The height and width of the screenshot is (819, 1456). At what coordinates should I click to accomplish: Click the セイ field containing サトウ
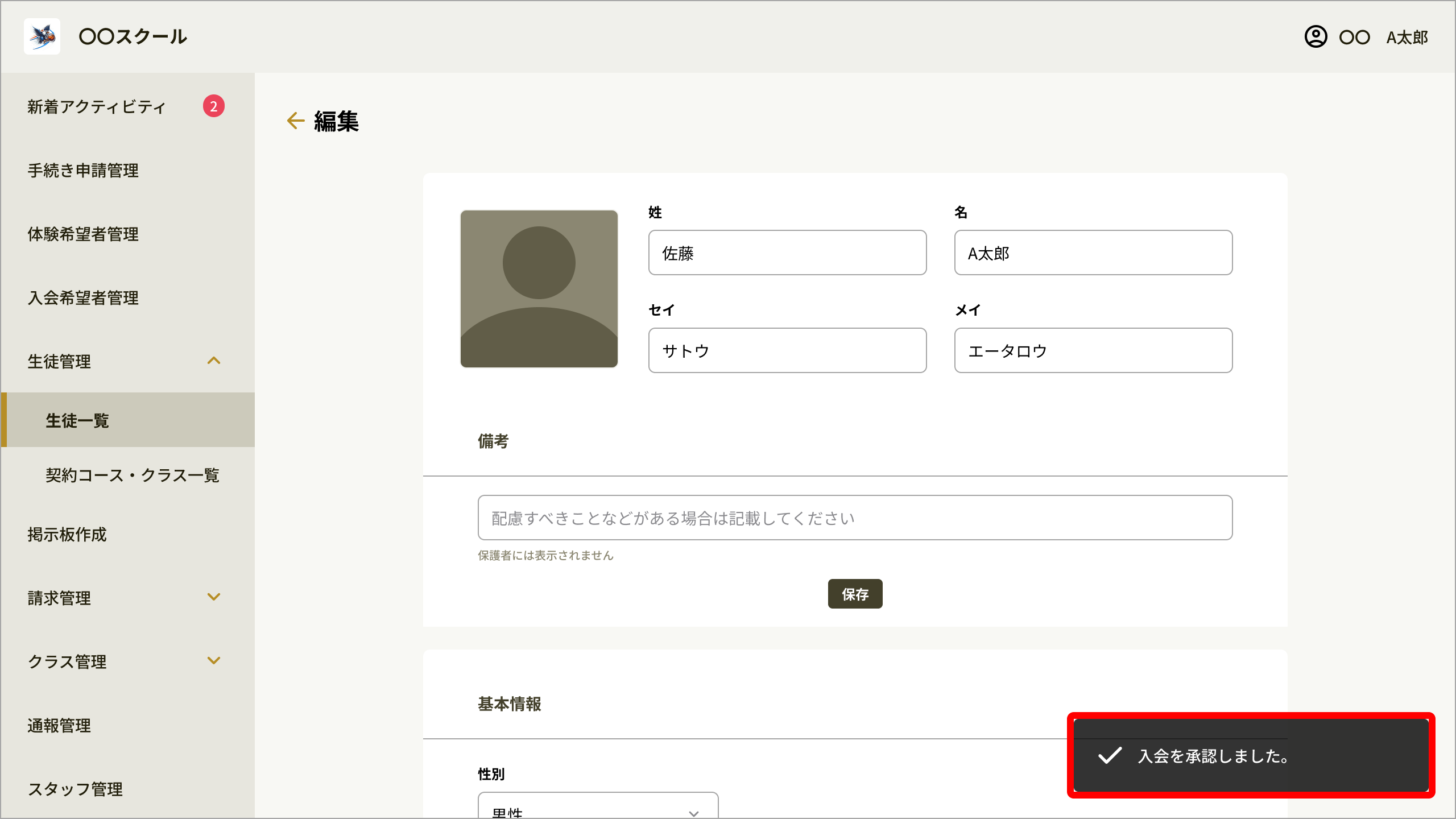[787, 350]
